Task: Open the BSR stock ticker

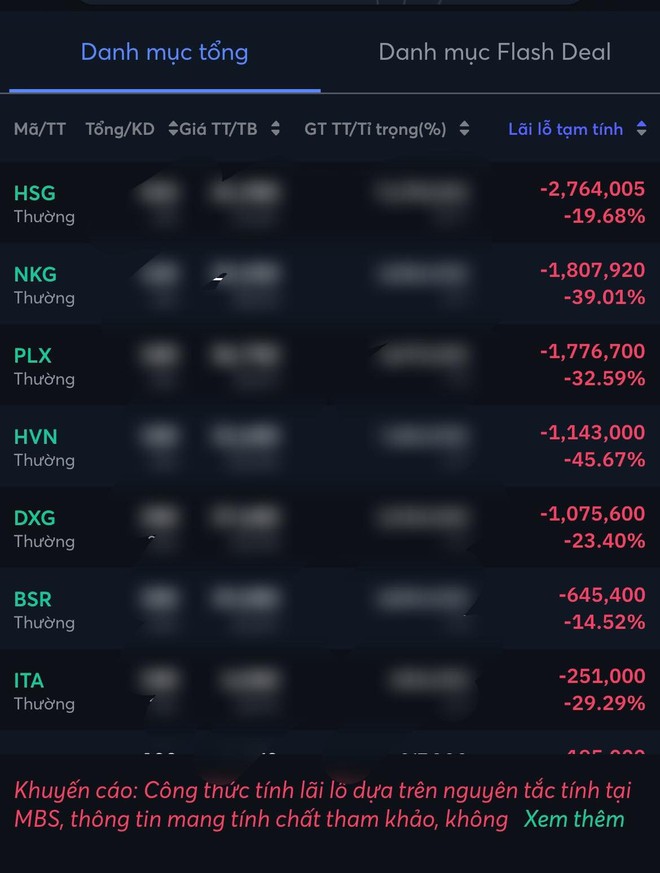Action: (x=34, y=599)
